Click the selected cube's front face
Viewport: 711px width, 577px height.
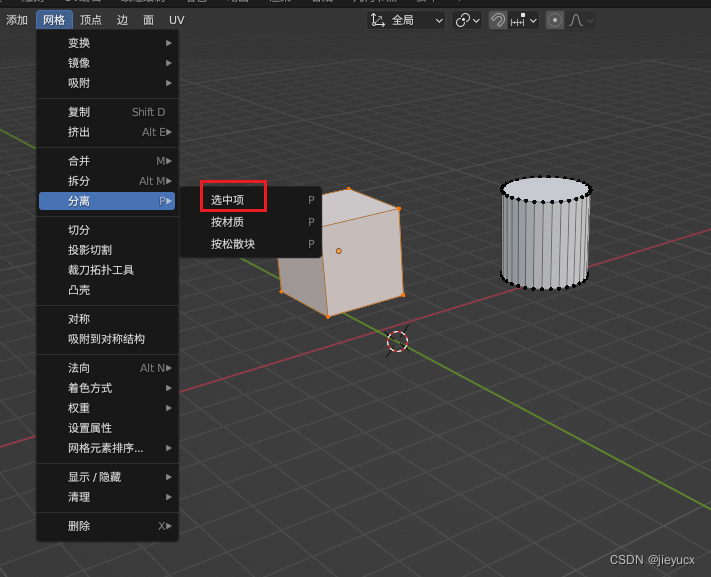click(x=363, y=261)
